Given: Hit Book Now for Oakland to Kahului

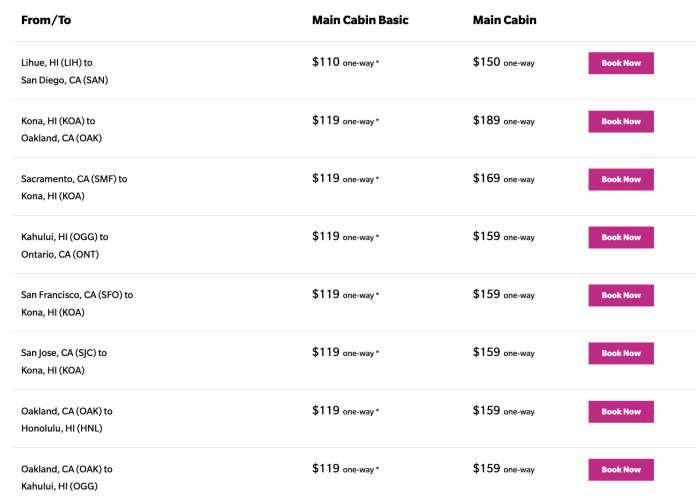Looking at the screenshot, I should coord(620,469).
